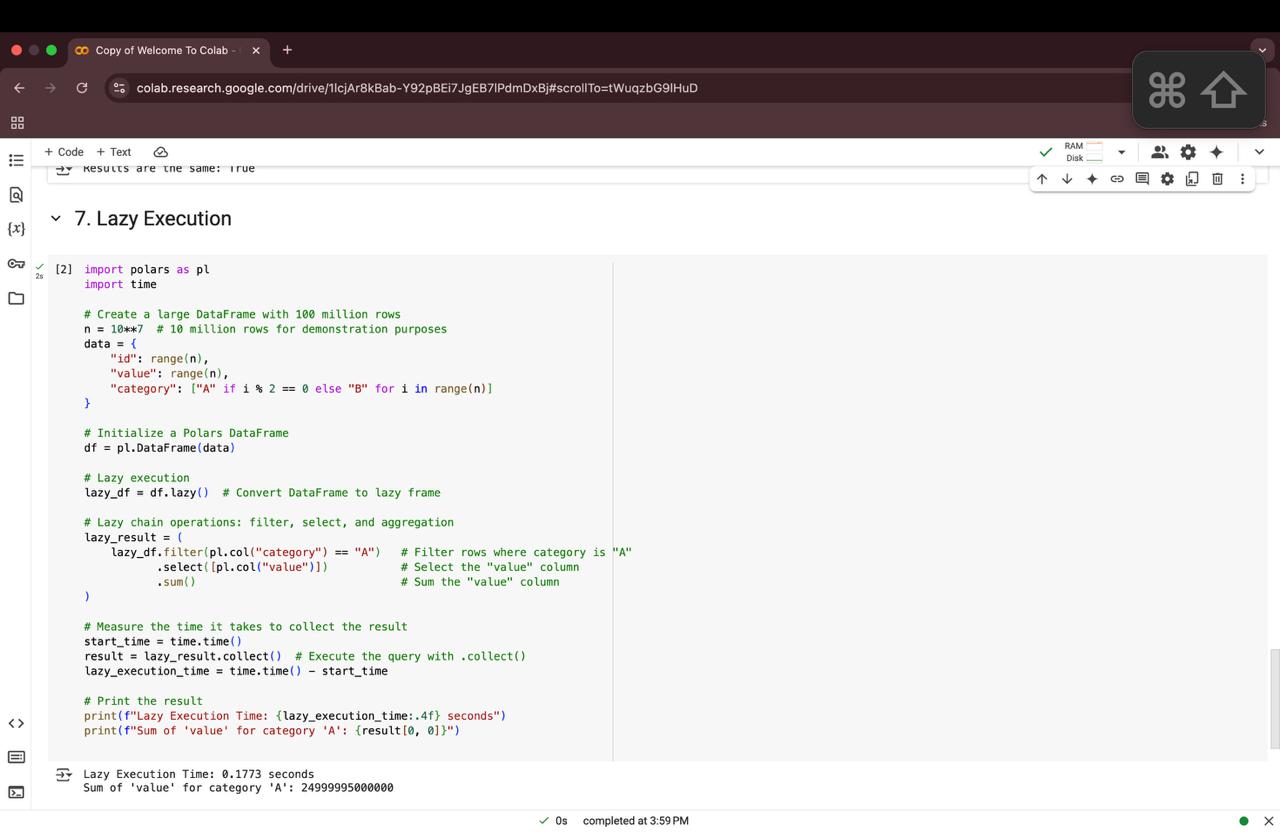
Task: Click 'import polars as pl' code line
Action: [x=147, y=269]
